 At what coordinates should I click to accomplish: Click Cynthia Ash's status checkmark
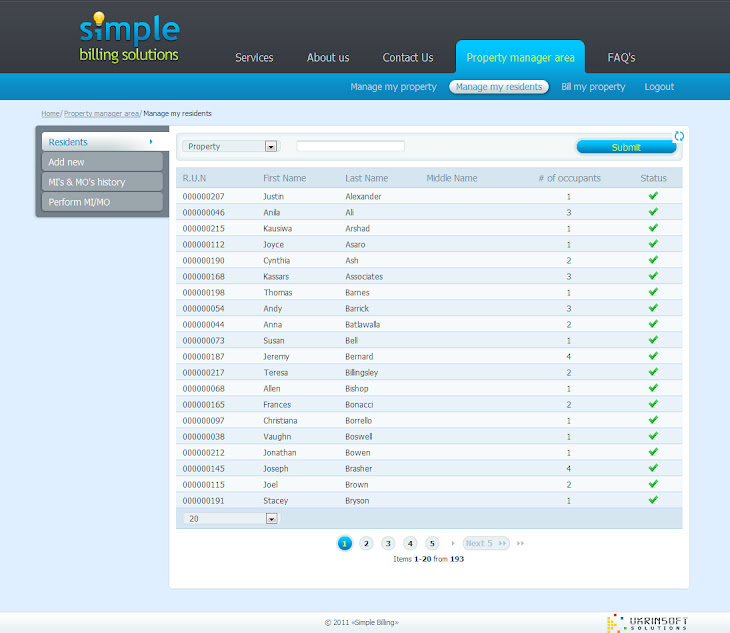click(x=653, y=260)
